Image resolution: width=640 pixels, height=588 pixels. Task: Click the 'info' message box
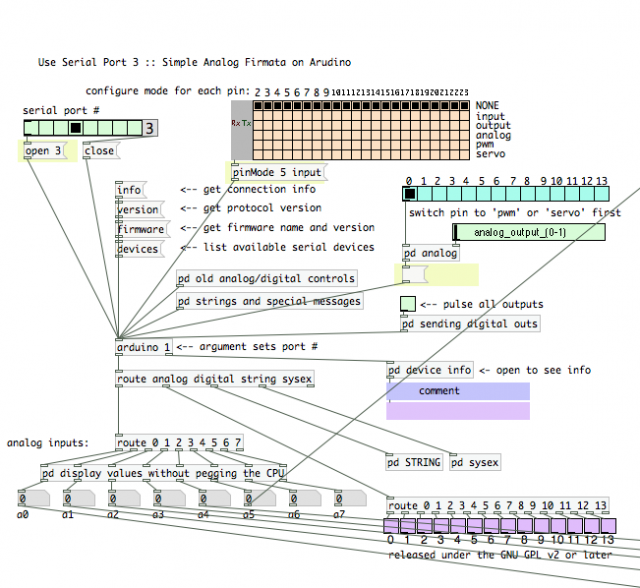coord(130,190)
